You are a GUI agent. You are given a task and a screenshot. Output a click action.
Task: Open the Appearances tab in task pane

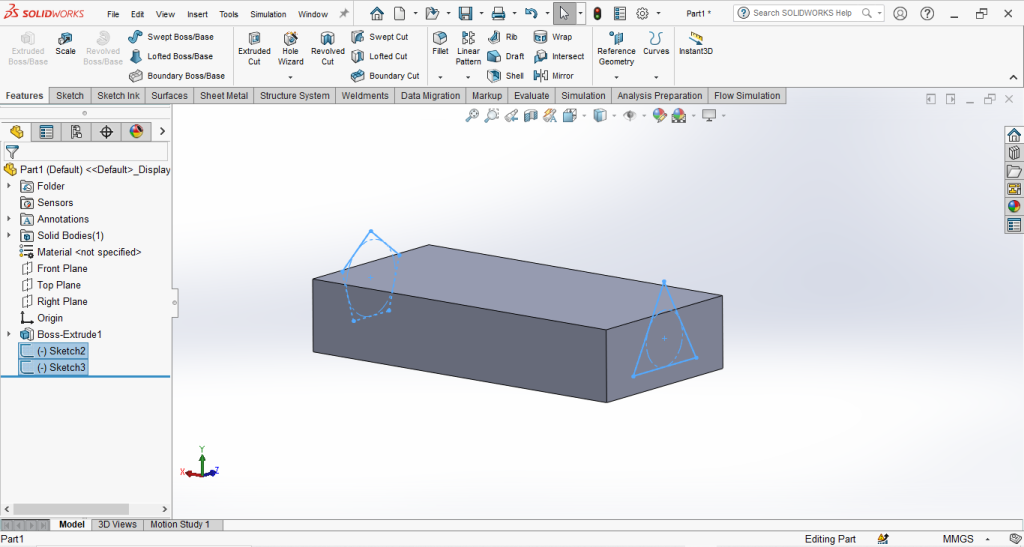tap(1014, 207)
